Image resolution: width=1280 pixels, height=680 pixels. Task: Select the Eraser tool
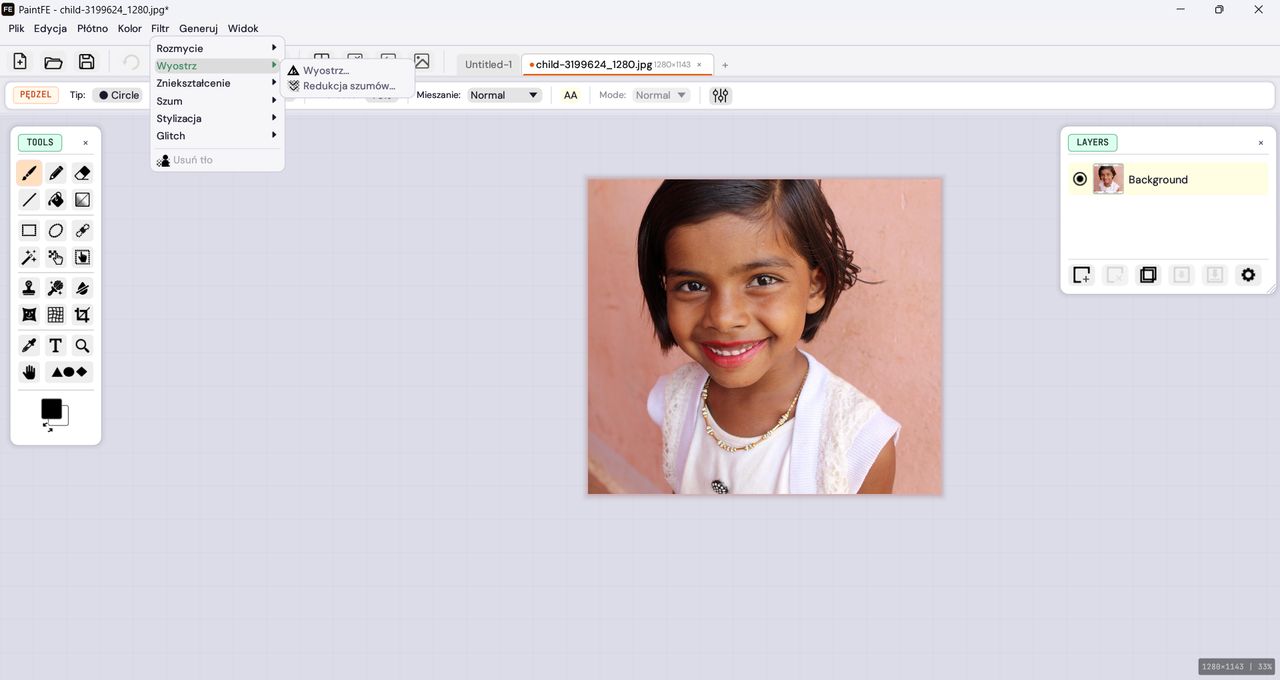point(82,172)
